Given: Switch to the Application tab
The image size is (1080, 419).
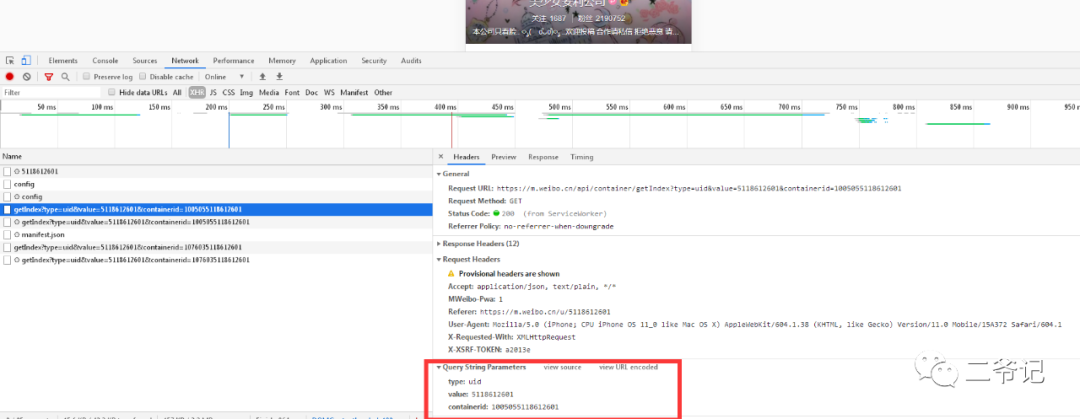Looking at the screenshot, I should [329, 61].
